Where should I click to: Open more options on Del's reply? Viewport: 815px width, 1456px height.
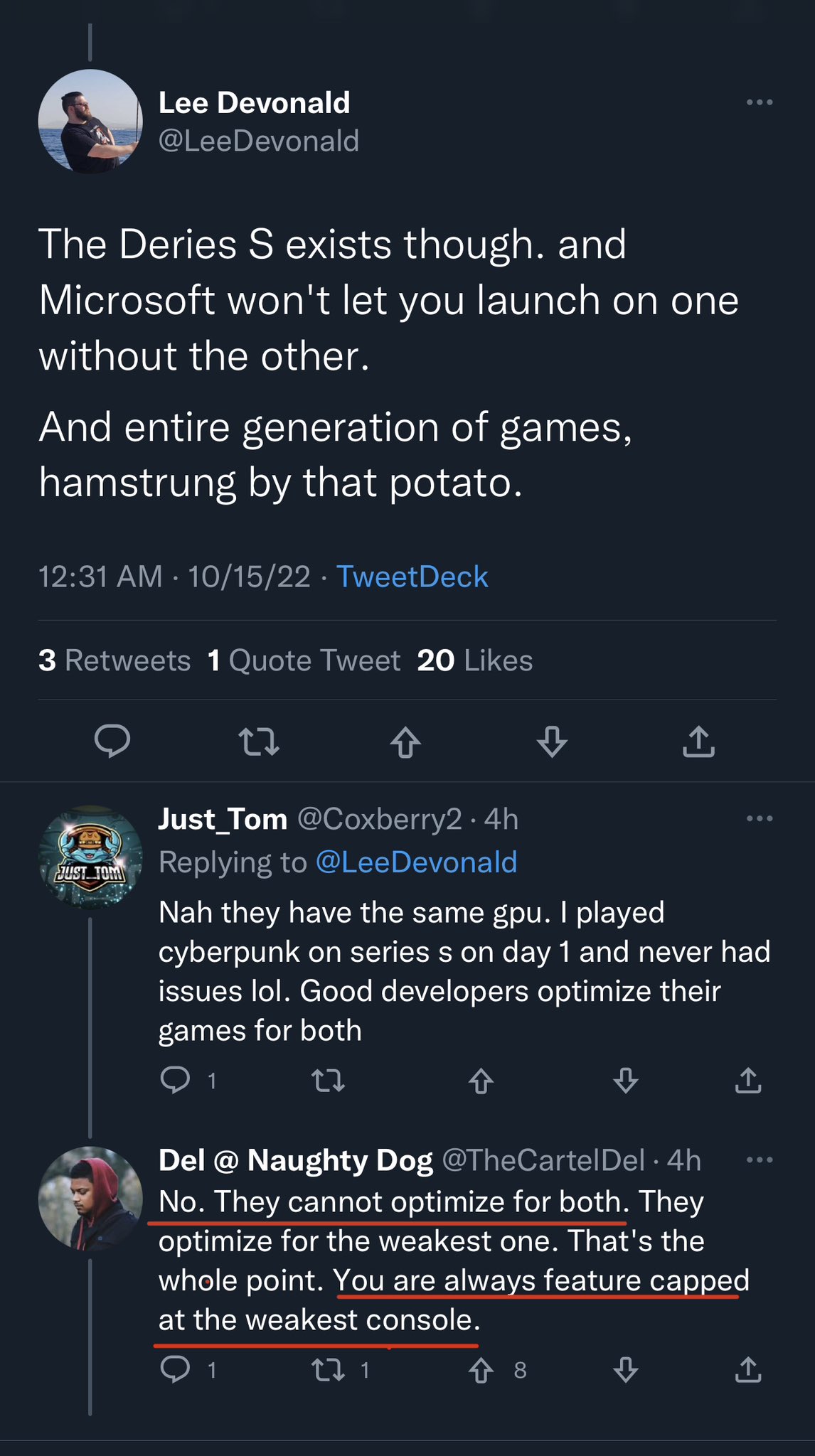click(x=760, y=1160)
